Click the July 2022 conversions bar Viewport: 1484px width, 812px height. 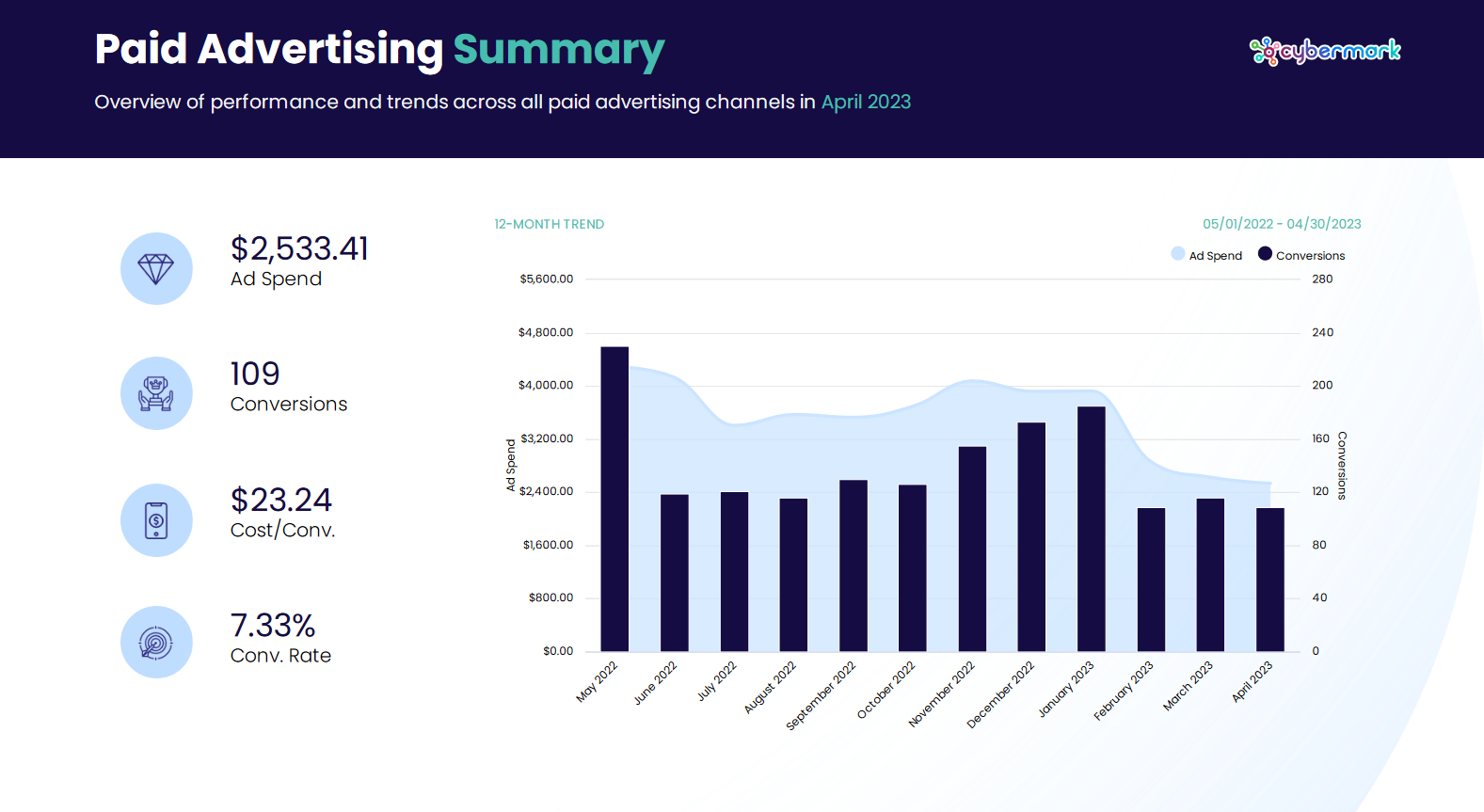tap(734, 572)
